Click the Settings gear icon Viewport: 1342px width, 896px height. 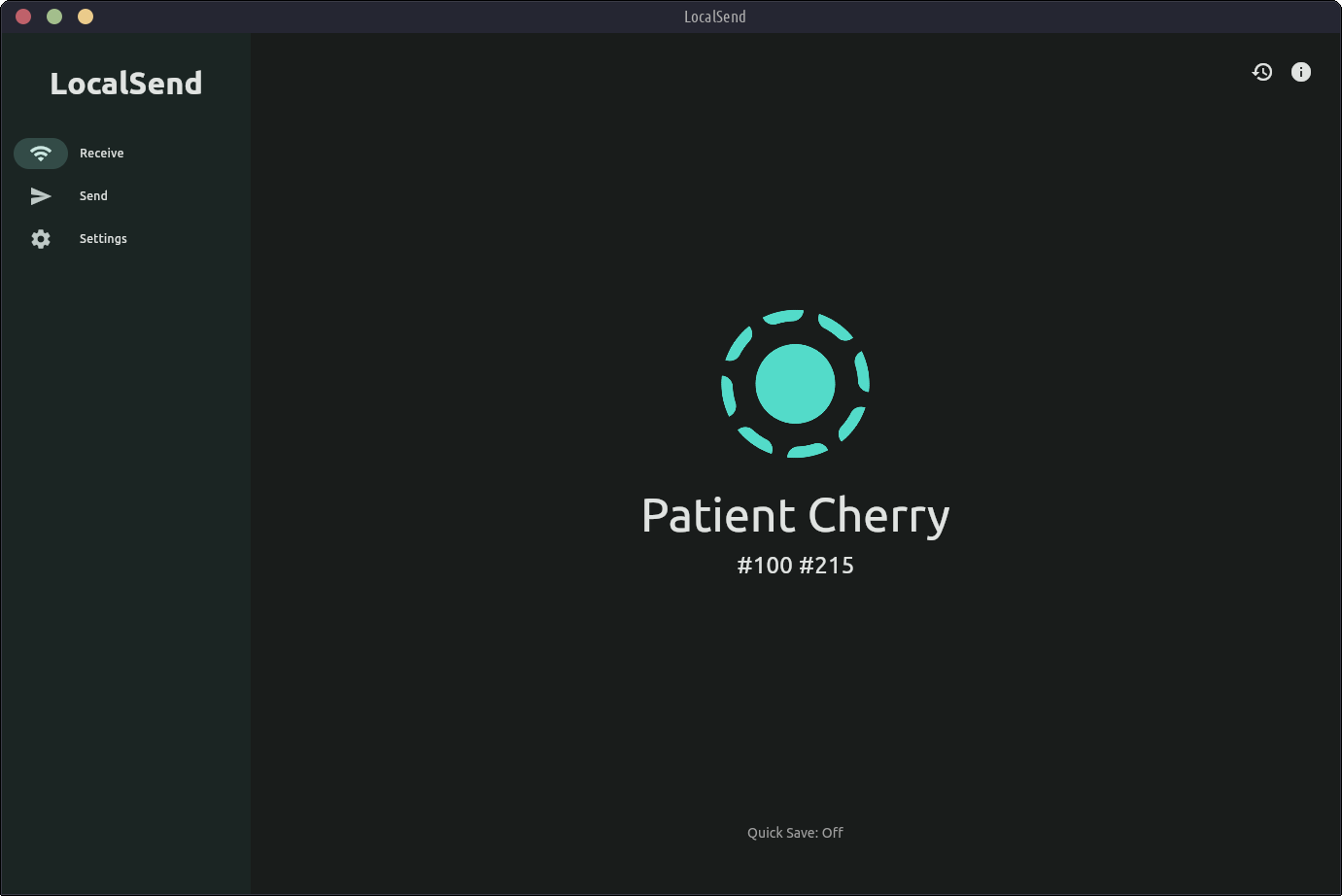41,239
